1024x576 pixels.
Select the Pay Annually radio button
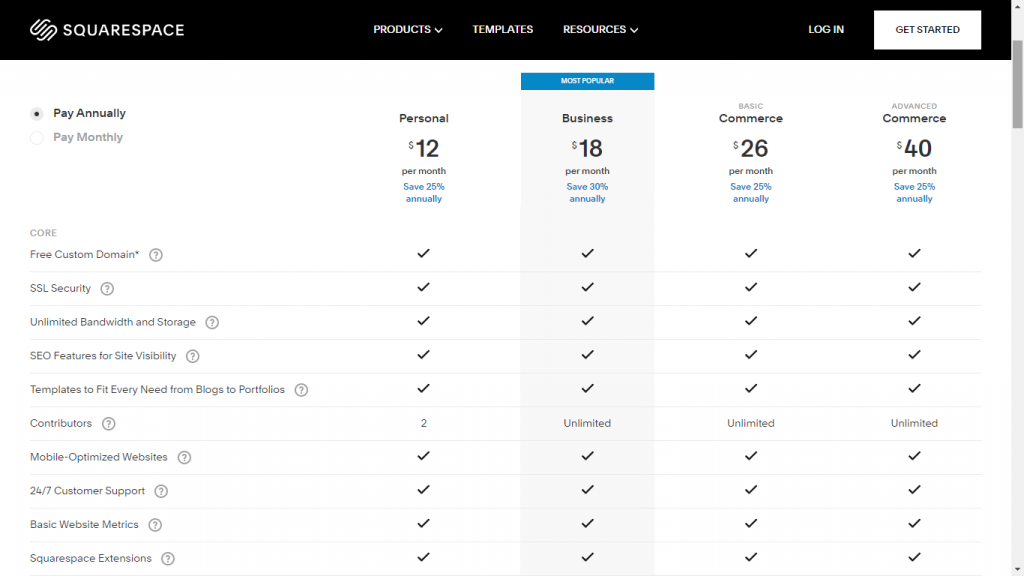[x=36, y=113]
